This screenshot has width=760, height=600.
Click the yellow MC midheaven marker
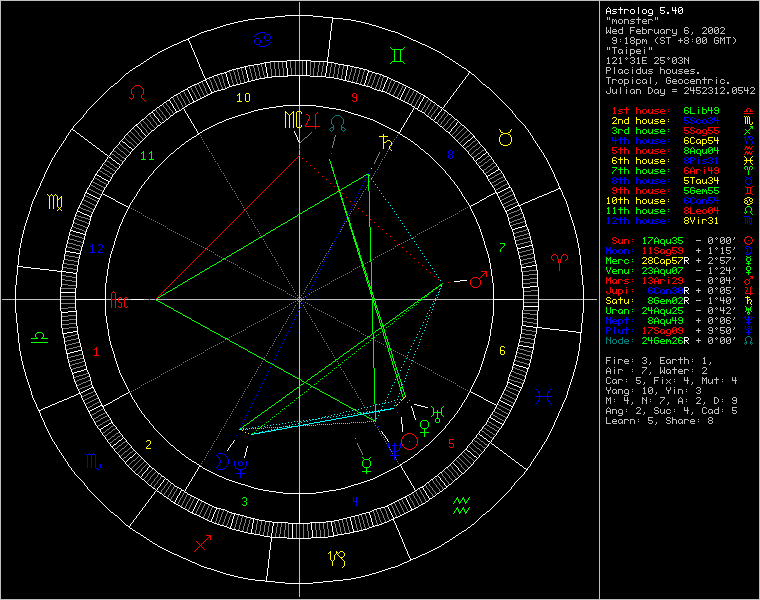pyautogui.click(x=293, y=120)
